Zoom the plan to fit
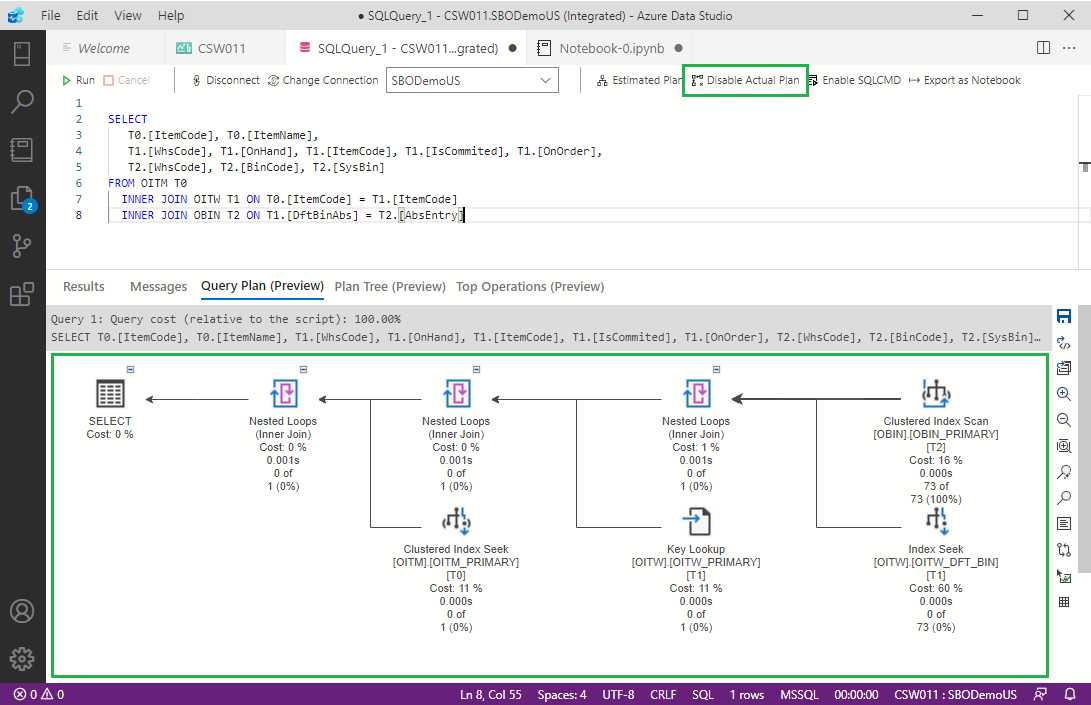This screenshot has width=1091, height=705. tap(1064, 446)
